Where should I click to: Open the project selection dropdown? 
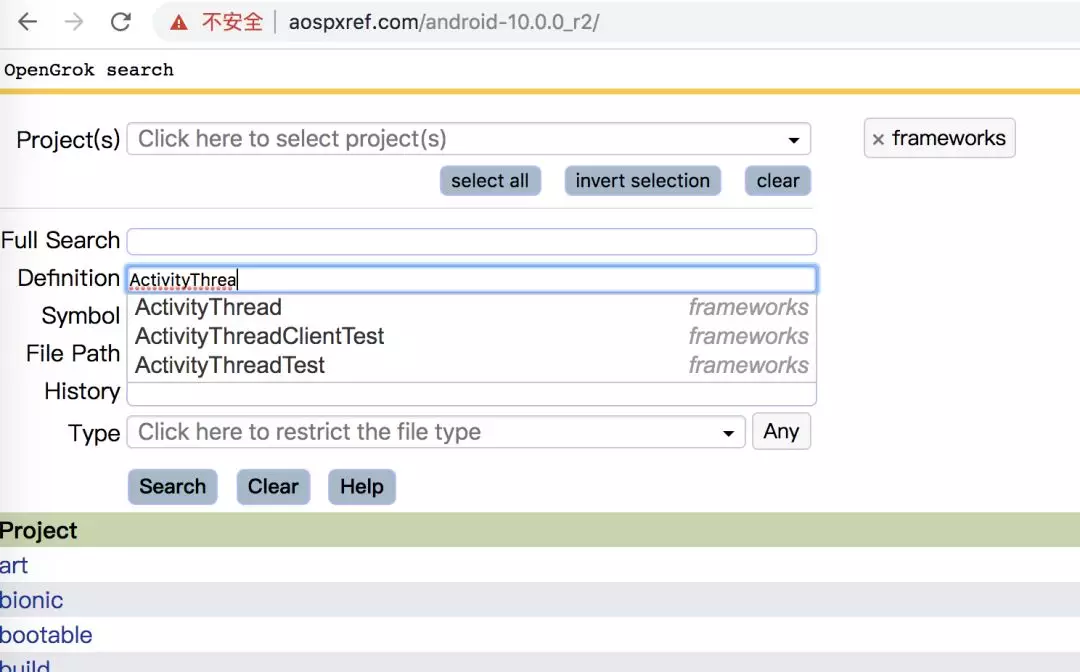460,139
